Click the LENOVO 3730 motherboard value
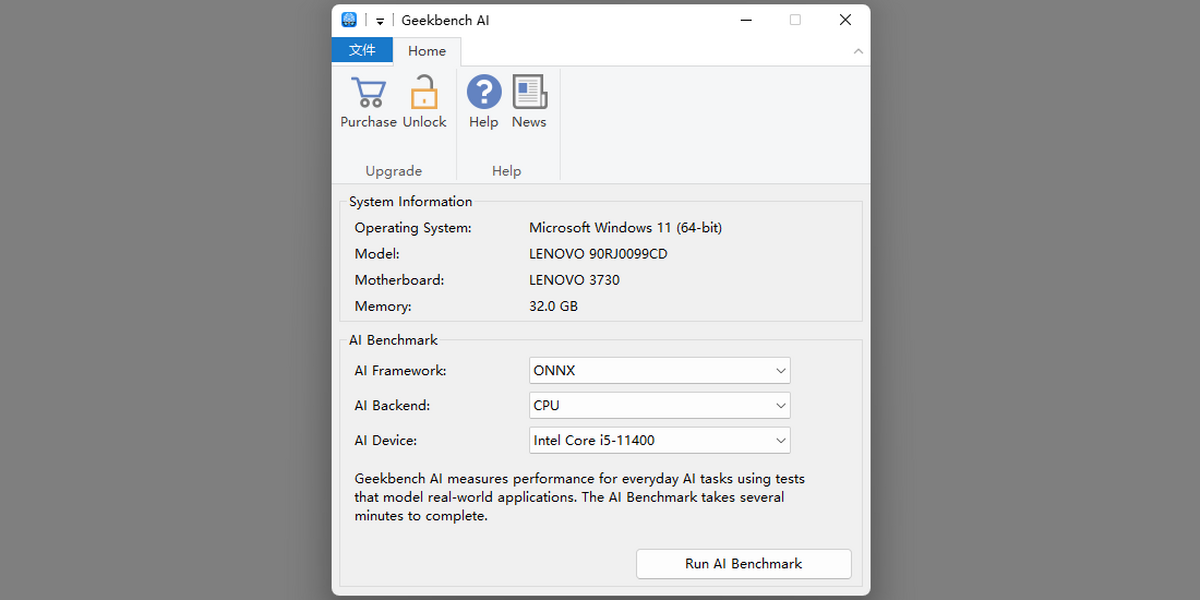This screenshot has width=1200, height=600. pos(574,280)
